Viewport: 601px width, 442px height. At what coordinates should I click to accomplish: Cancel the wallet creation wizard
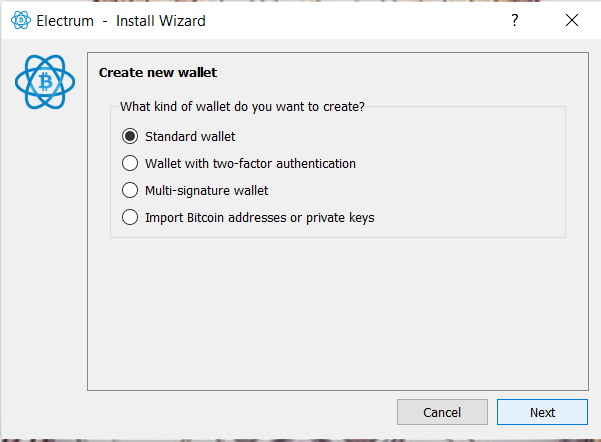pyautogui.click(x=442, y=412)
